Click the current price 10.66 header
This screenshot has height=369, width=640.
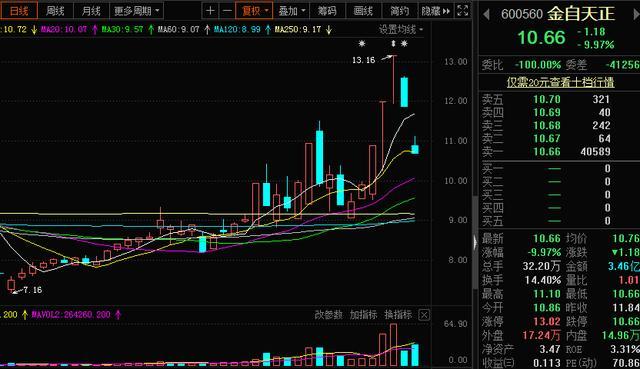coord(542,38)
